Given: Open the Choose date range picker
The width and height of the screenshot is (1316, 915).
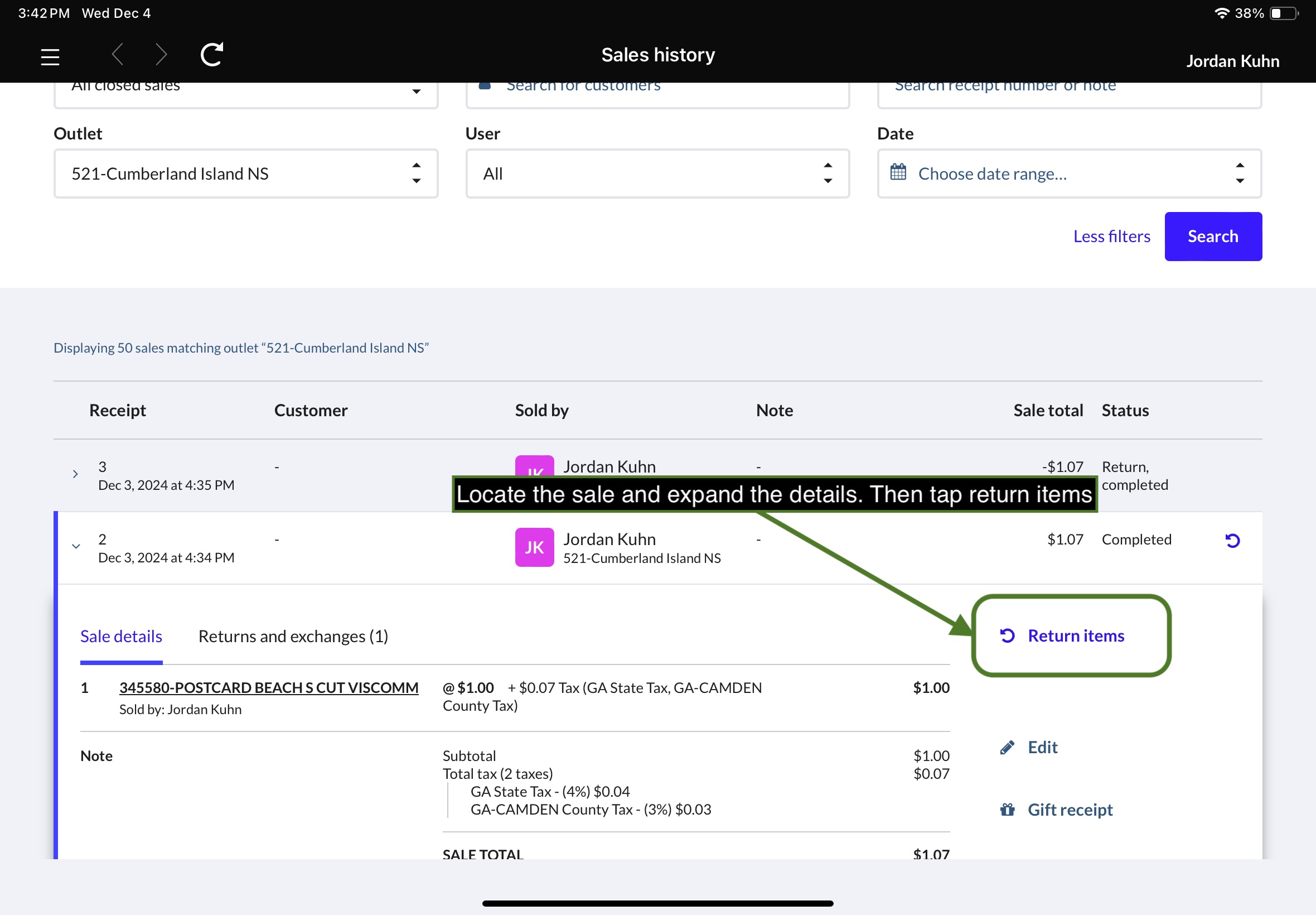Looking at the screenshot, I should (x=1069, y=174).
